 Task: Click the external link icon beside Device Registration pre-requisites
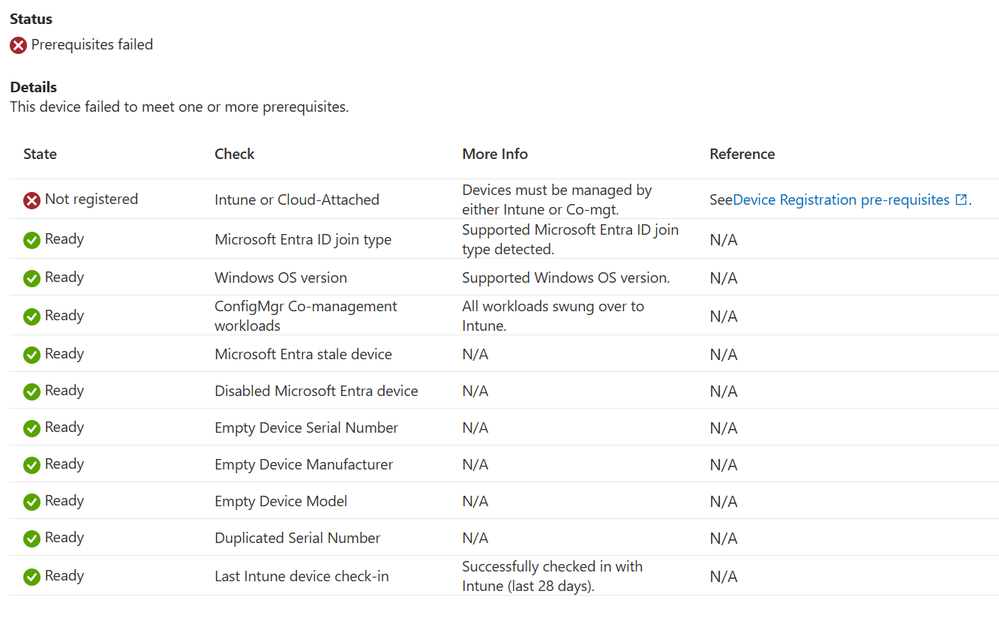point(961,200)
